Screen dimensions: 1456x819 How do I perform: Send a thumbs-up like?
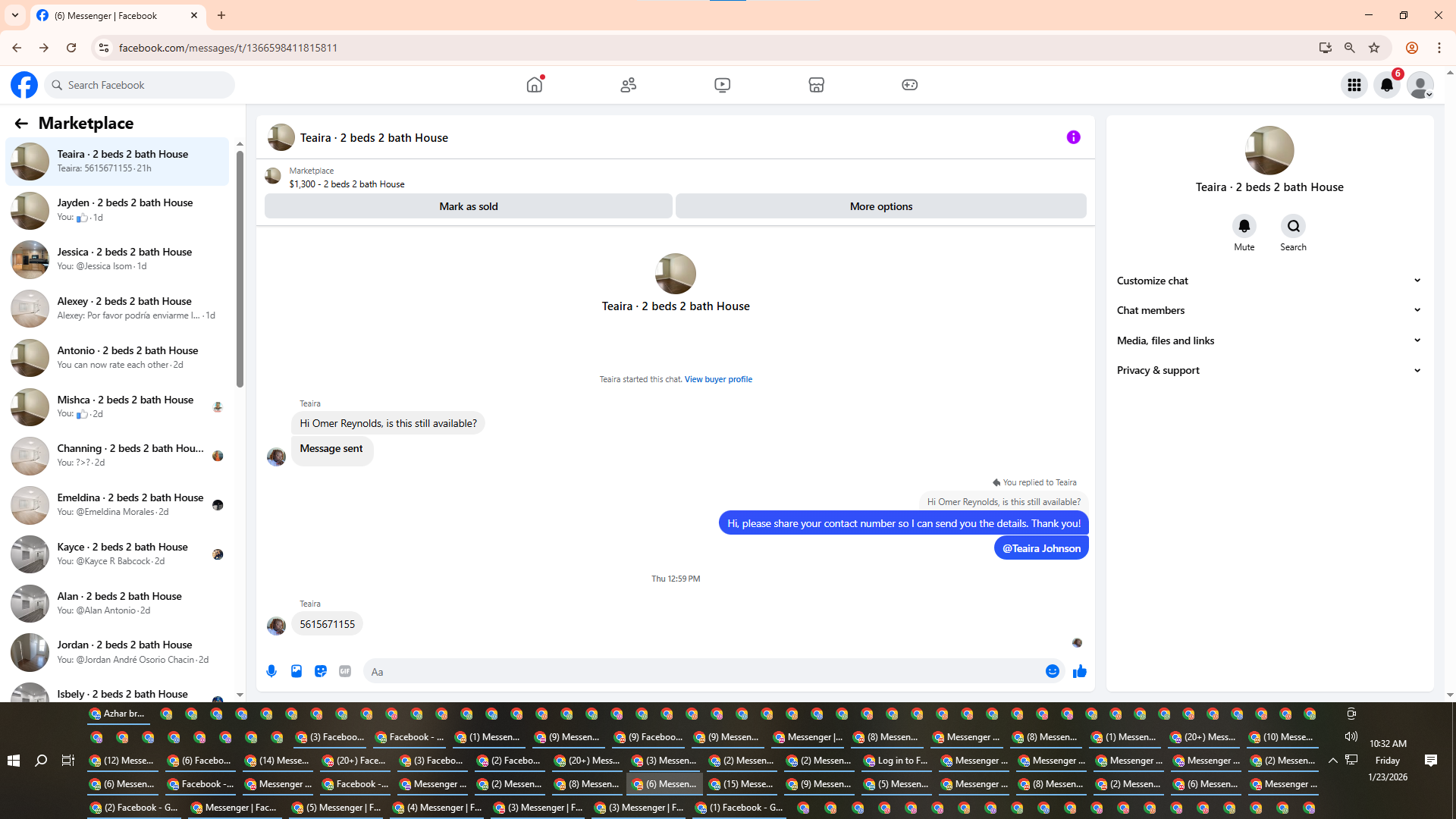click(x=1080, y=671)
